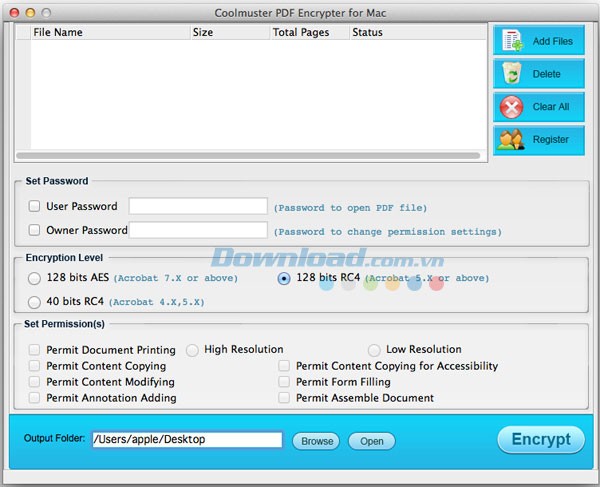The width and height of the screenshot is (600, 487).
Task: Focus the Owner Password input field
Action: (x=198, y=230)
